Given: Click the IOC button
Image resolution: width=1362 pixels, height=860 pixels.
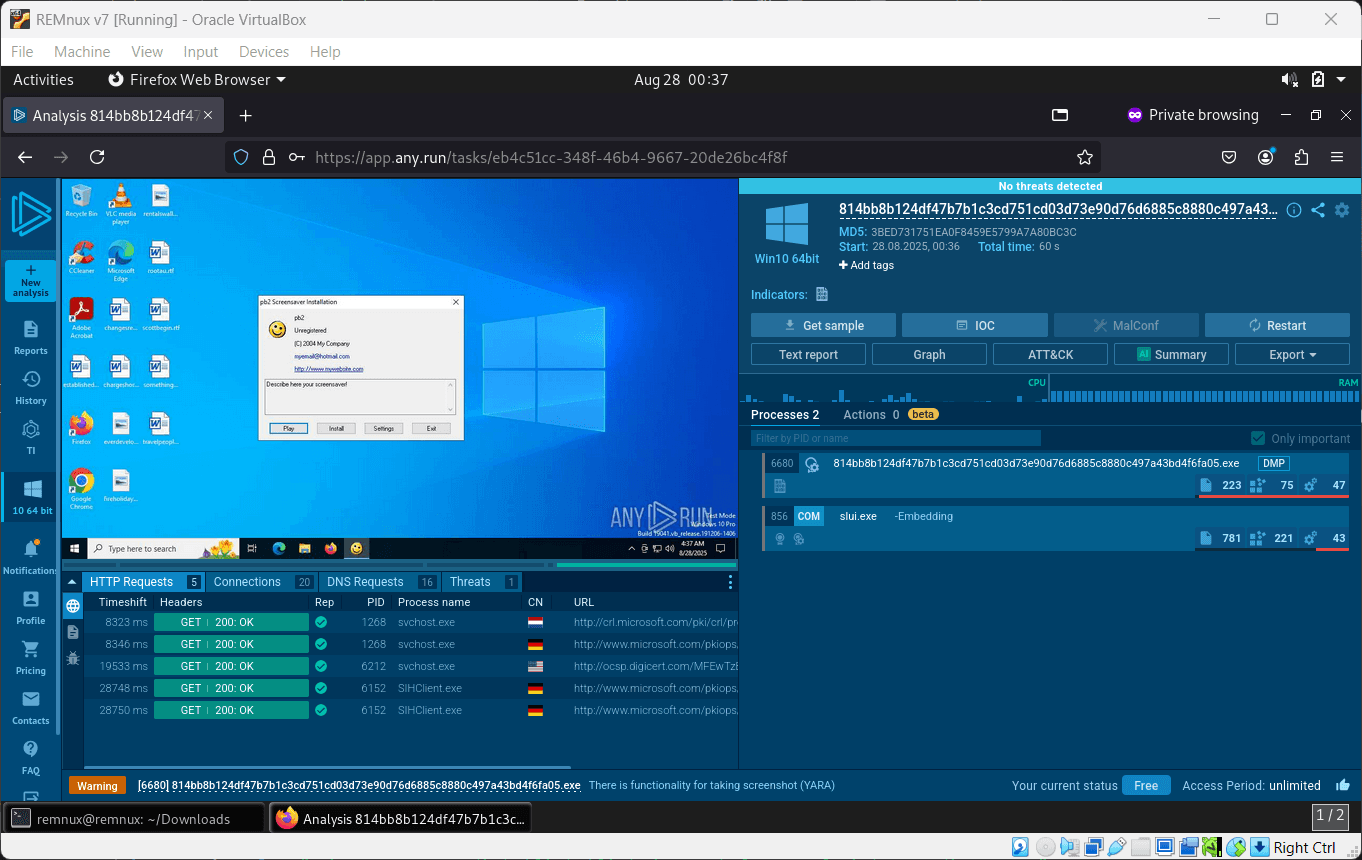Looking at the screenshot, I should click(x=975, y=325).
